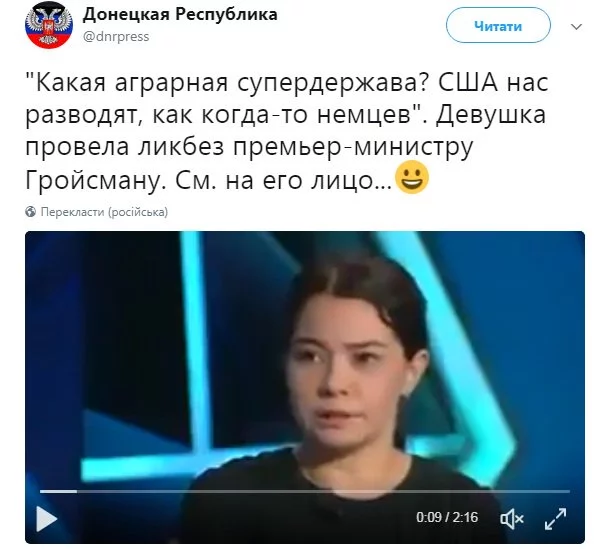
Task: Enter fullscreen with the expand arrows icon
Action: point(555,518)
